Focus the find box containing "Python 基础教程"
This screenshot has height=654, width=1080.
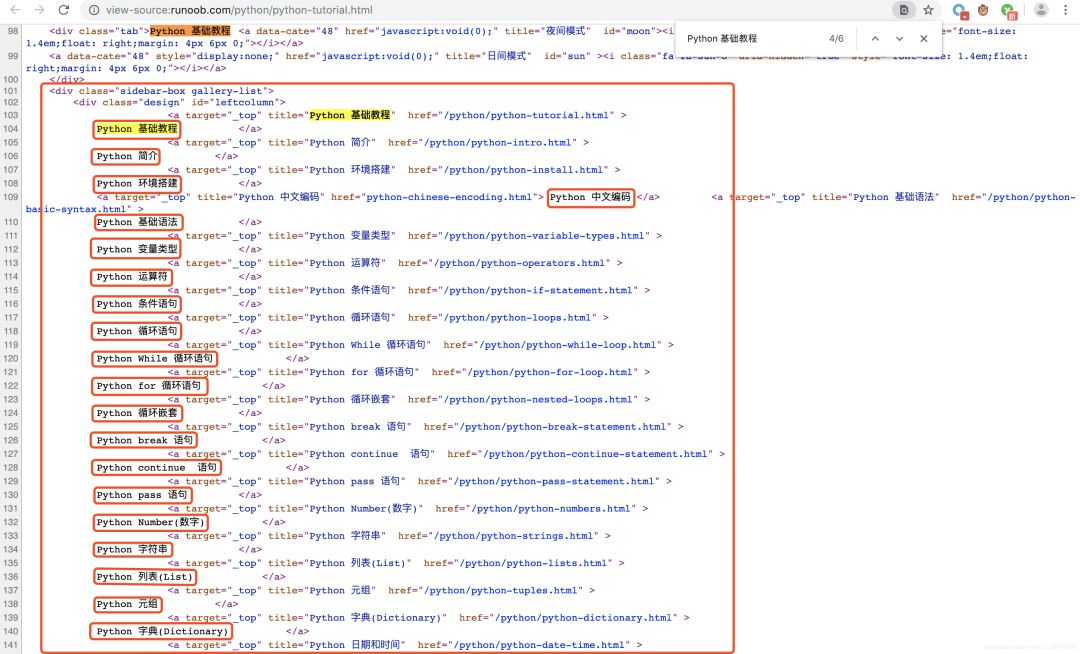click(751, 39)
